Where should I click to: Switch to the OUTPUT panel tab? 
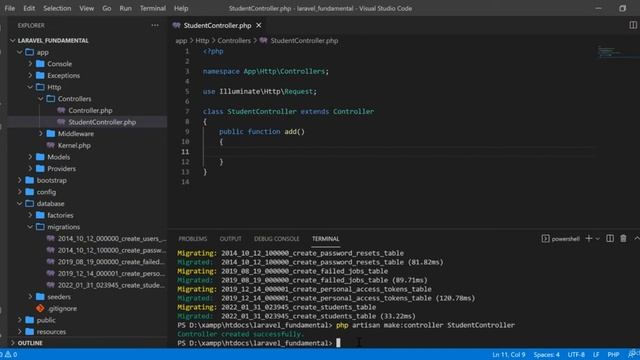click(231, 239)
